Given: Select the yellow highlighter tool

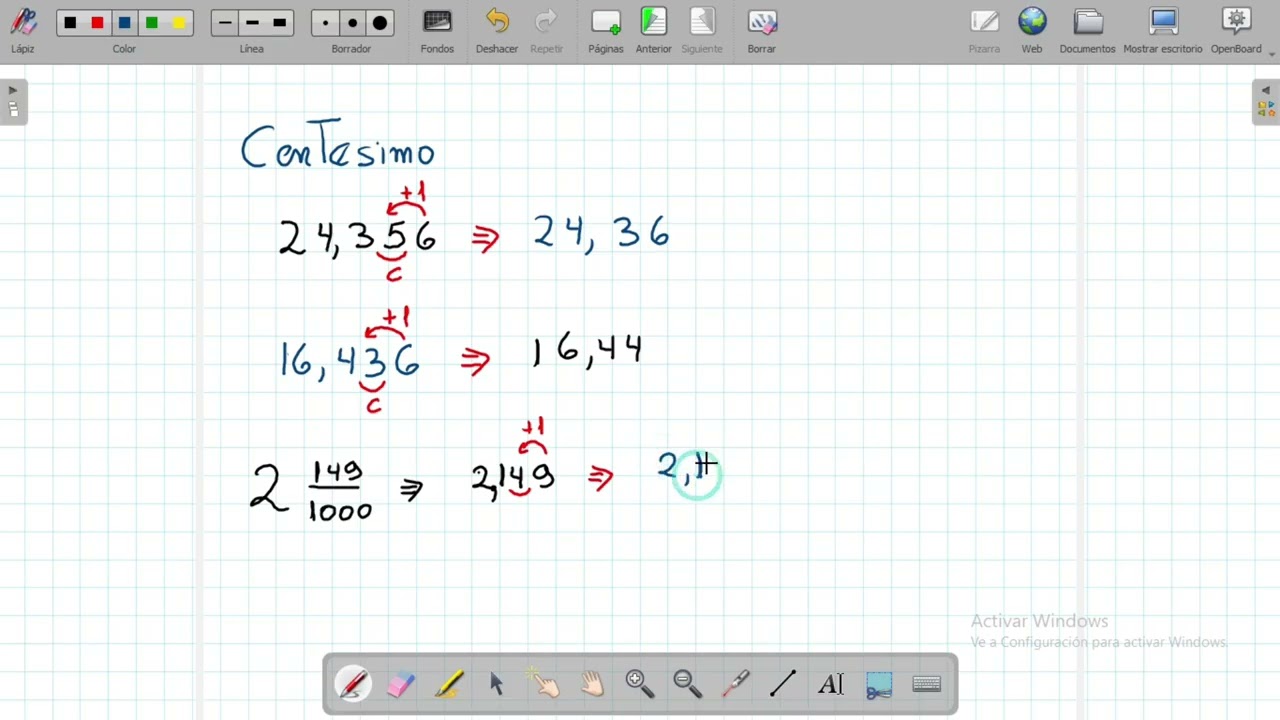Looking at the screenshot, I should (449, 684).
